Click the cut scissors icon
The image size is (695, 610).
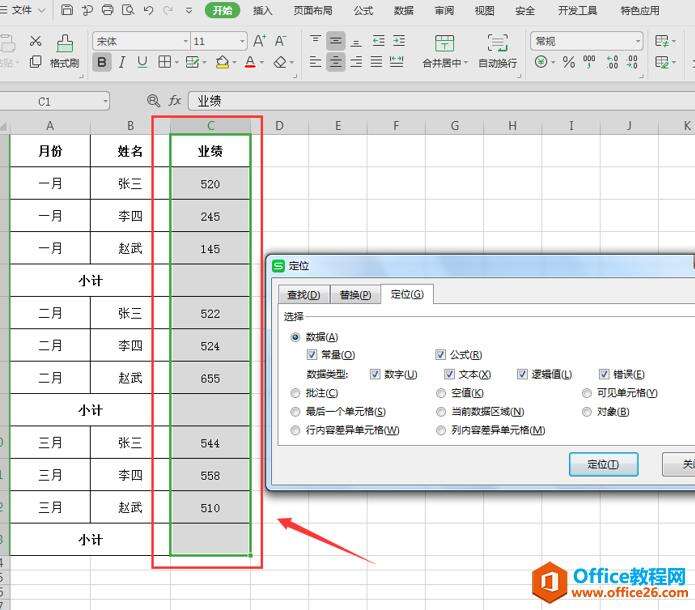pos(35,41)
